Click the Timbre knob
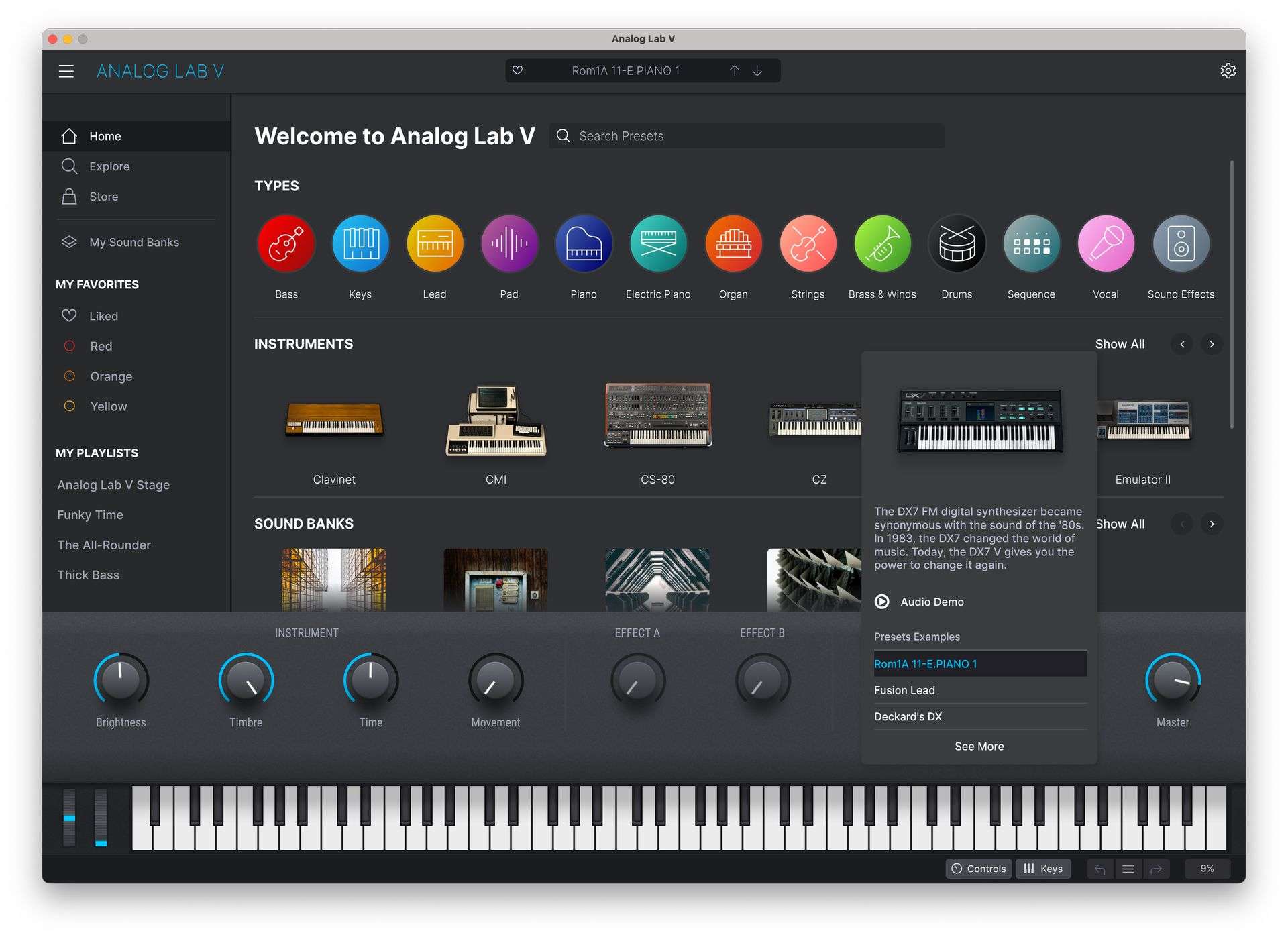The height and width of the screenshot is (939, 1288). [x=246, y=680]
